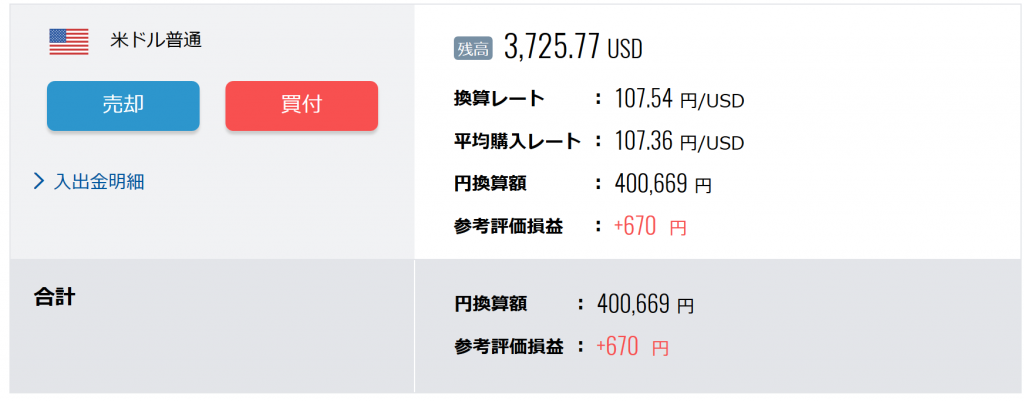Click the 米ドル普通 account label

tap(156, 40)
